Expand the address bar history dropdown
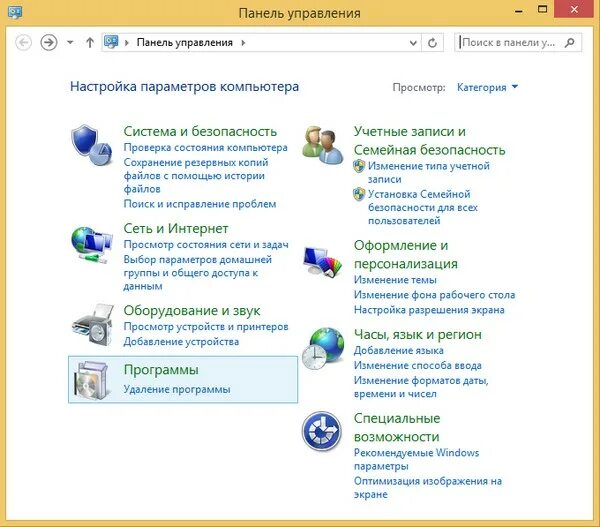600x527 pixels. click(413, 42)
